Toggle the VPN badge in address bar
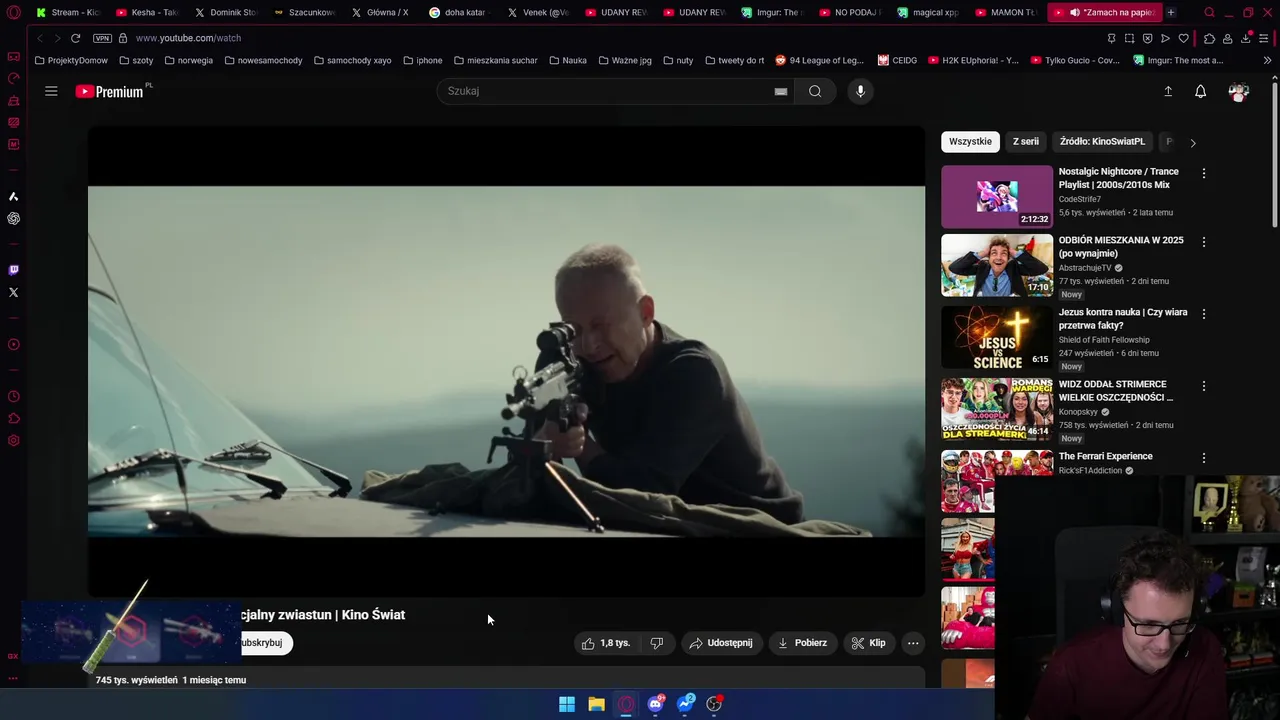The width and height of the screenshot is (1280, 720). (102, 38)
